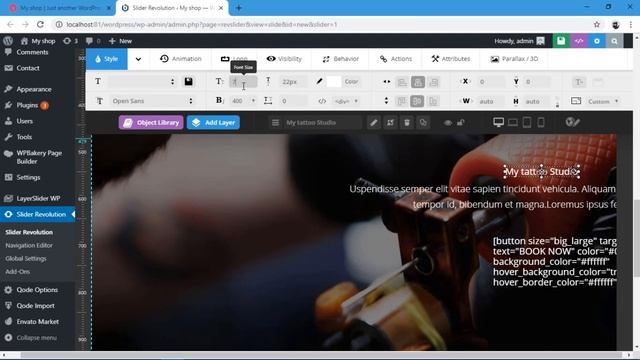The image size is (640, 360).
Task: Select the My tattoo Studio layer on canvas
Action: (x=541, y=172)
